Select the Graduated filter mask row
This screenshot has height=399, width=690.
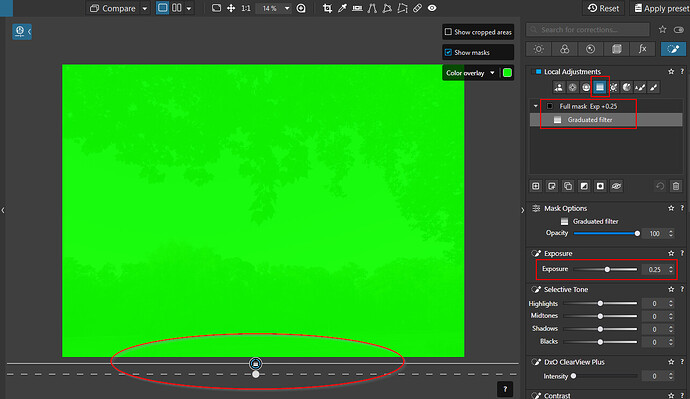(606, 120)
